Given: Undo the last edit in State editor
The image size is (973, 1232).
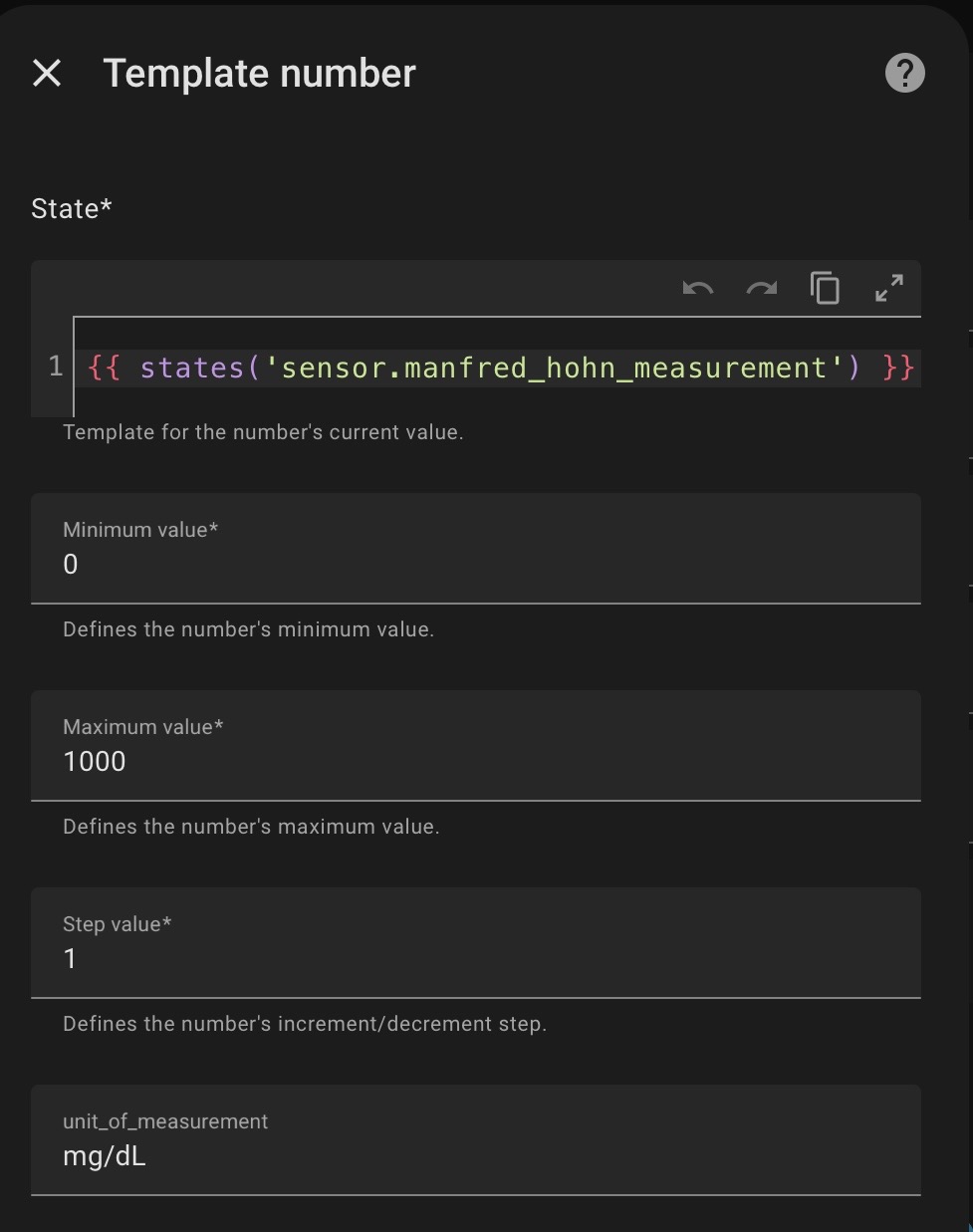Looking at the screenshot, I should 697,289.
